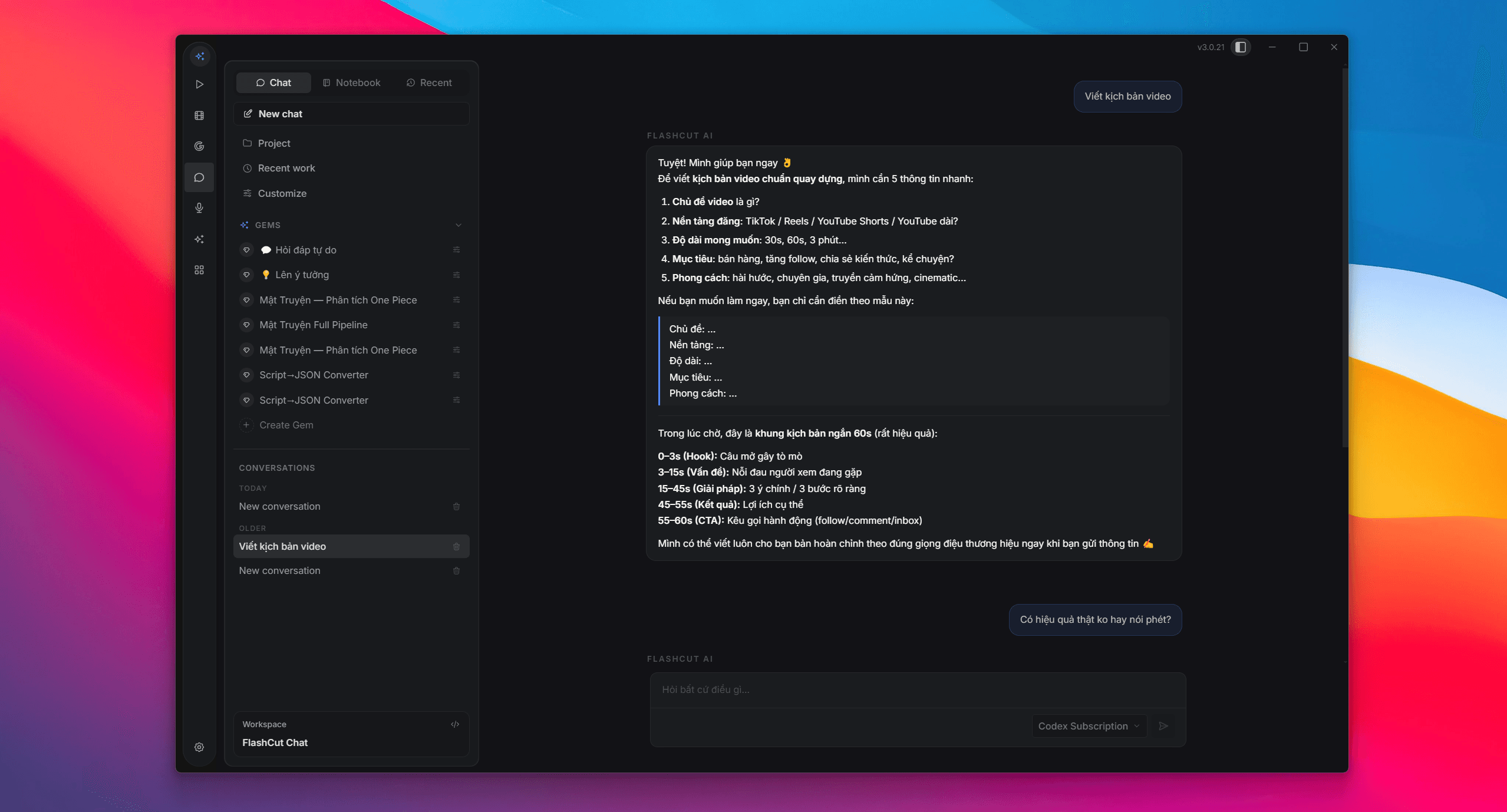Click gem icon beside Mật Truyện Full Pipeline
The height and width of the screenshot is (812, 1507).
pos(247,325)
